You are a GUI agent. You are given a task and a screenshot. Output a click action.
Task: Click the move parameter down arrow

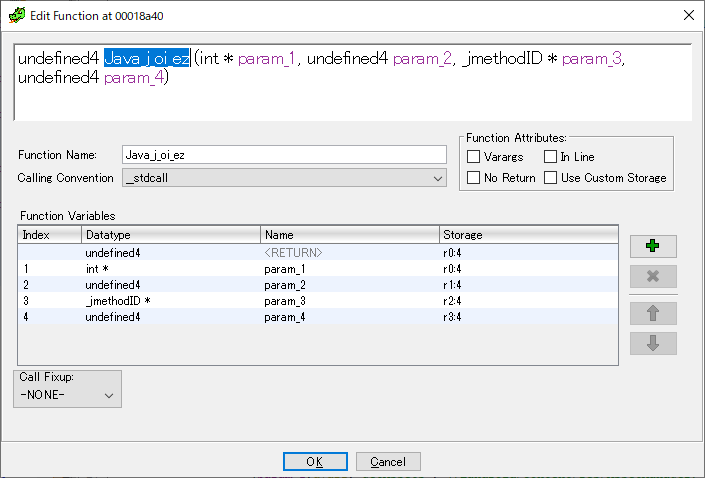(x=653, y=344)
